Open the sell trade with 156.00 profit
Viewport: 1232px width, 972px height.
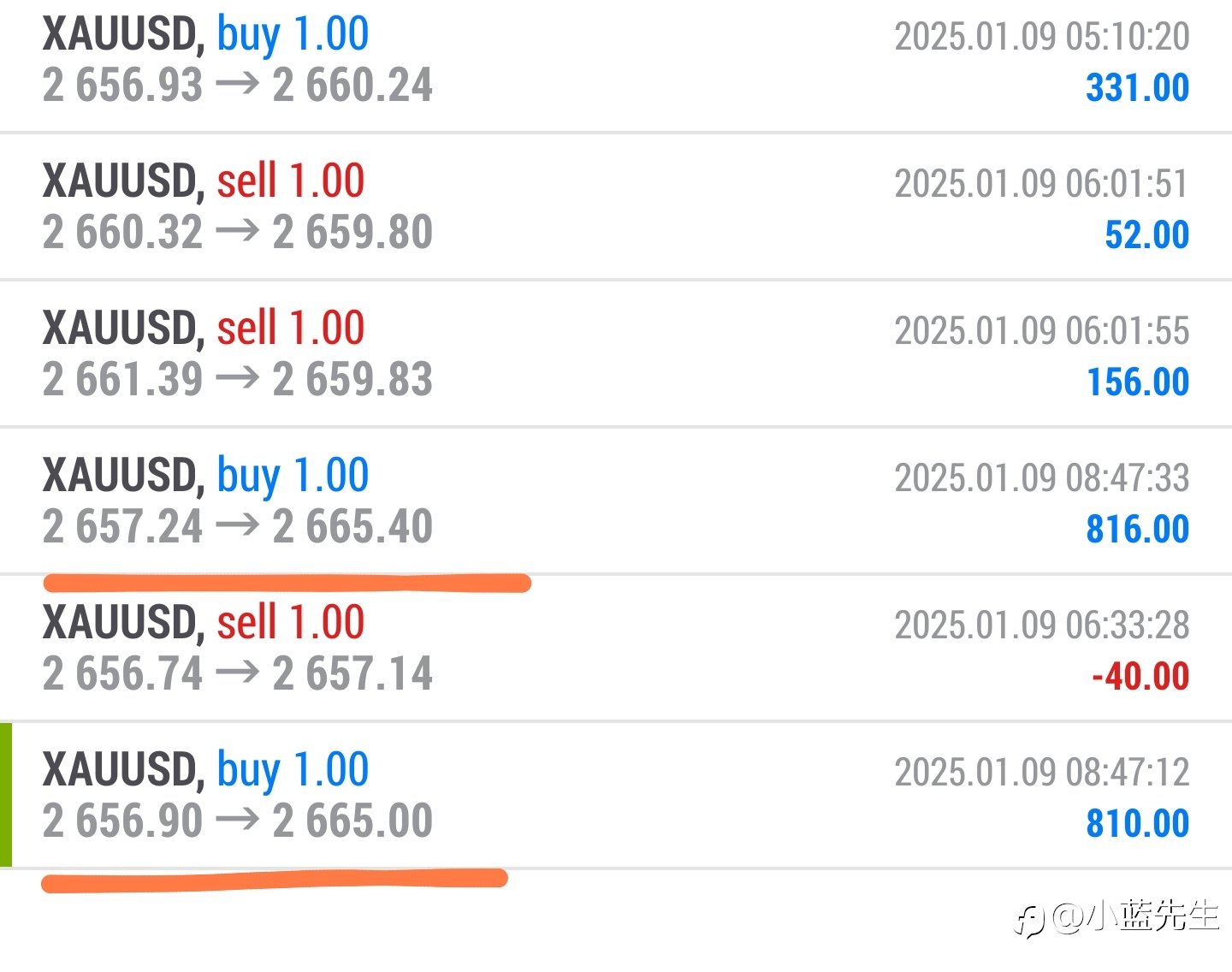point(616,353)
